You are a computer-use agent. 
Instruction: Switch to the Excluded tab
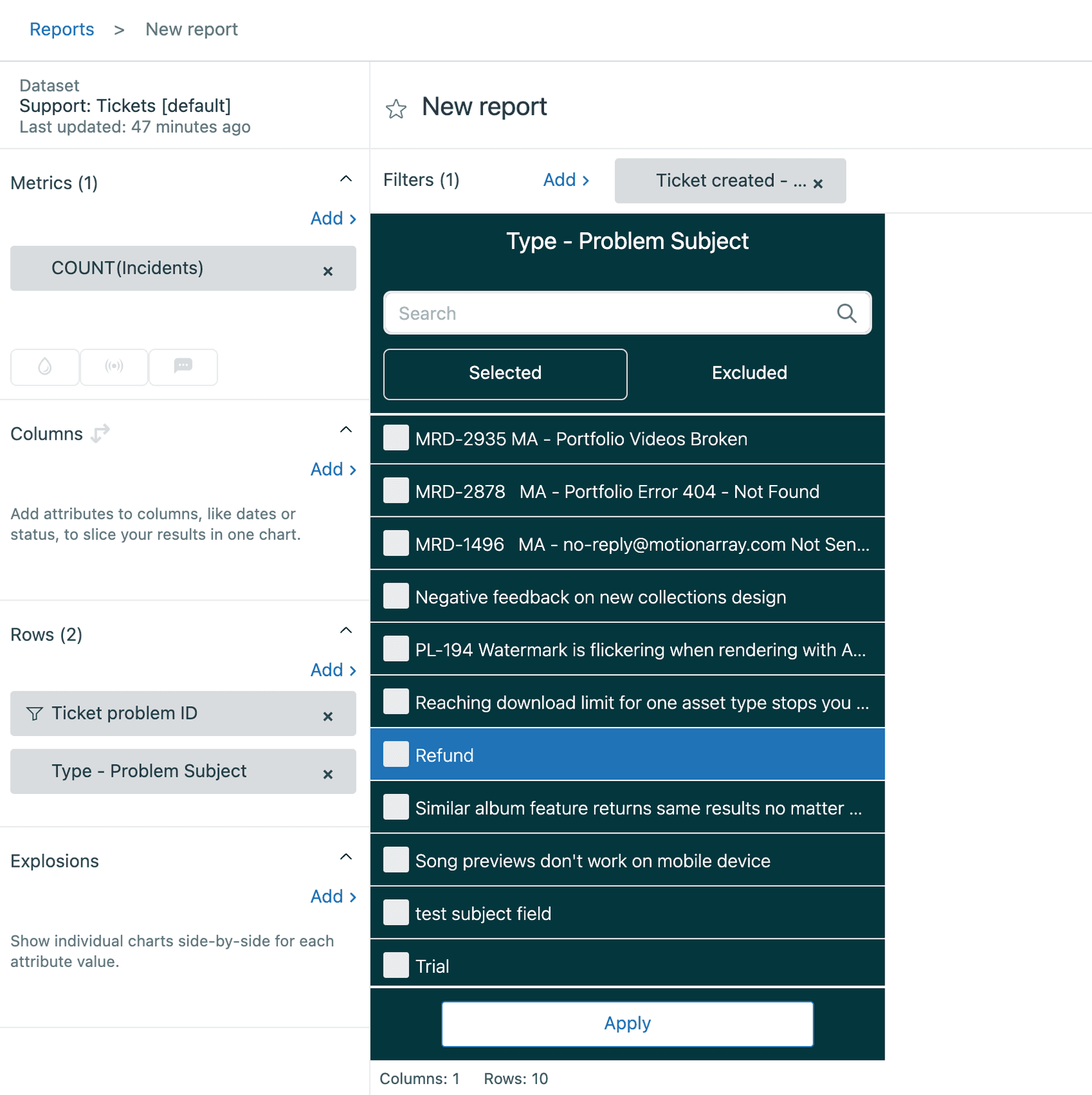click(749, 373)
